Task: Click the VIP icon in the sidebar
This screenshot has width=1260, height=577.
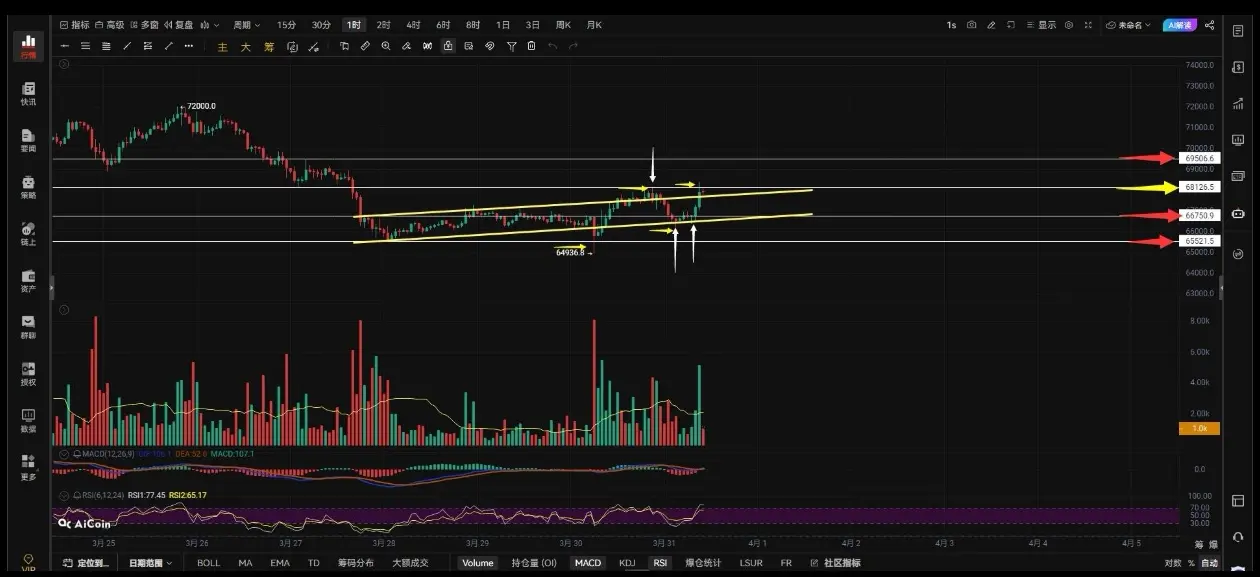Action: [28, 562]
